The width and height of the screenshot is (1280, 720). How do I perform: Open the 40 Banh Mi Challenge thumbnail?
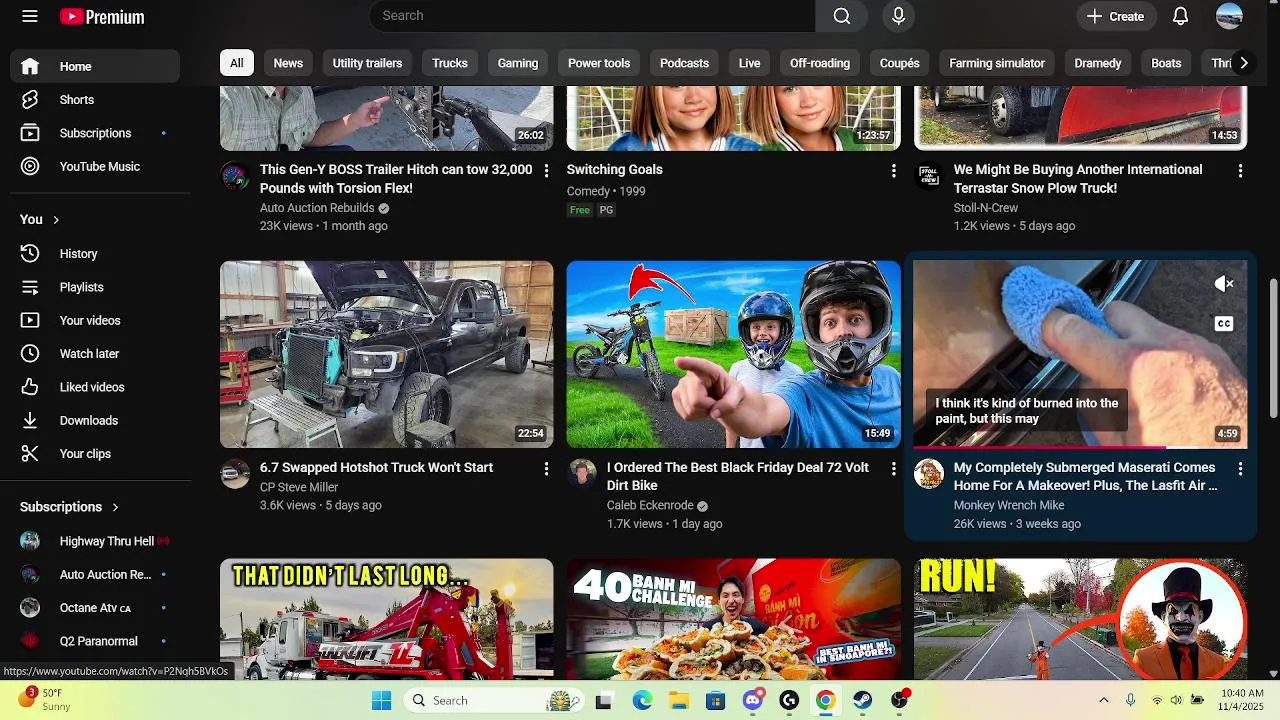click(x=733, y=619)
